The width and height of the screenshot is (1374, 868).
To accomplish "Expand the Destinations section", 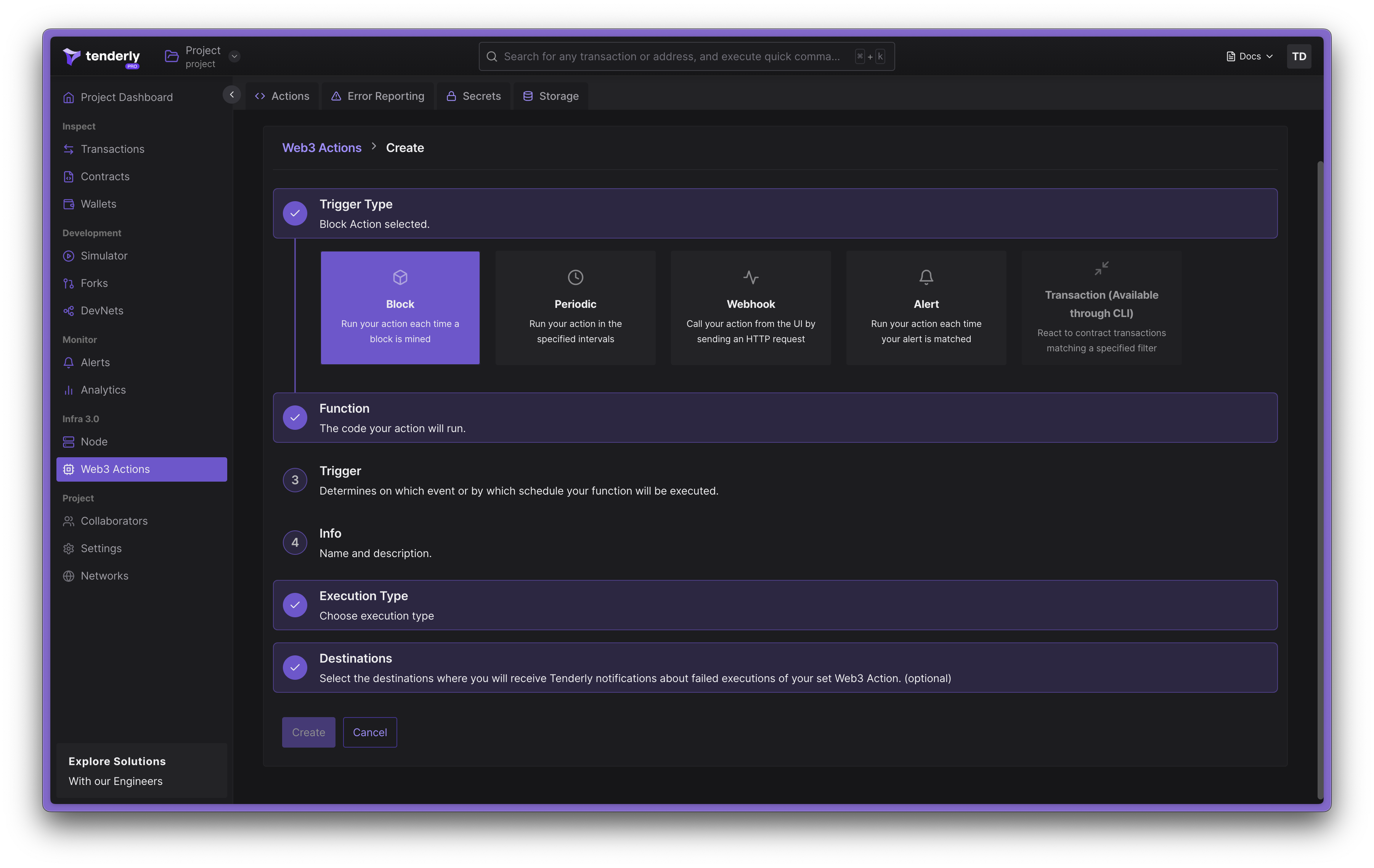I will (775, 667).
